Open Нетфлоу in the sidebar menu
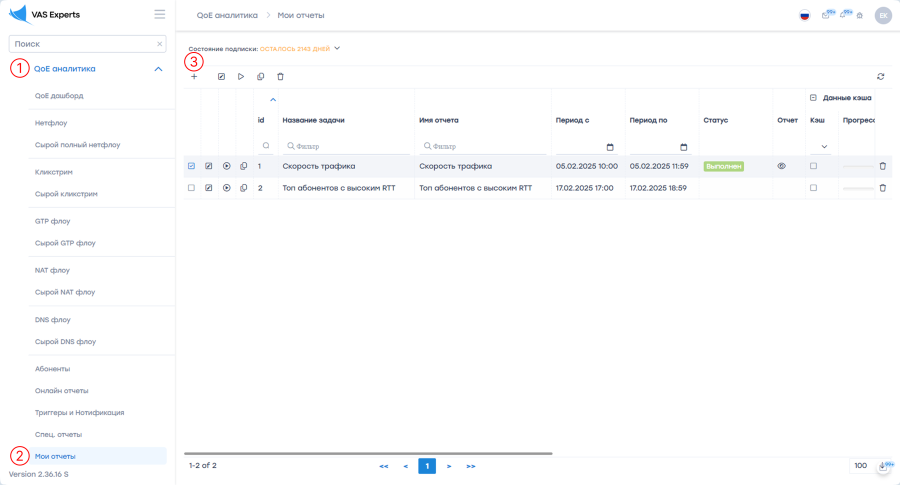 click(x=51, y=123)
